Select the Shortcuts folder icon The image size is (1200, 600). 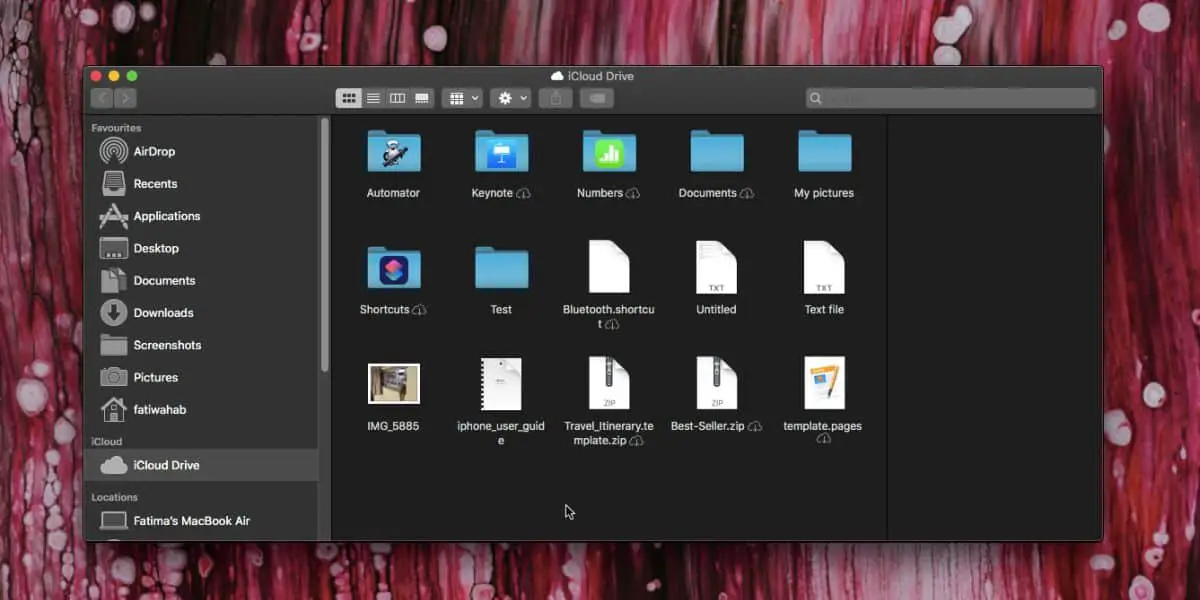(394, 268)
